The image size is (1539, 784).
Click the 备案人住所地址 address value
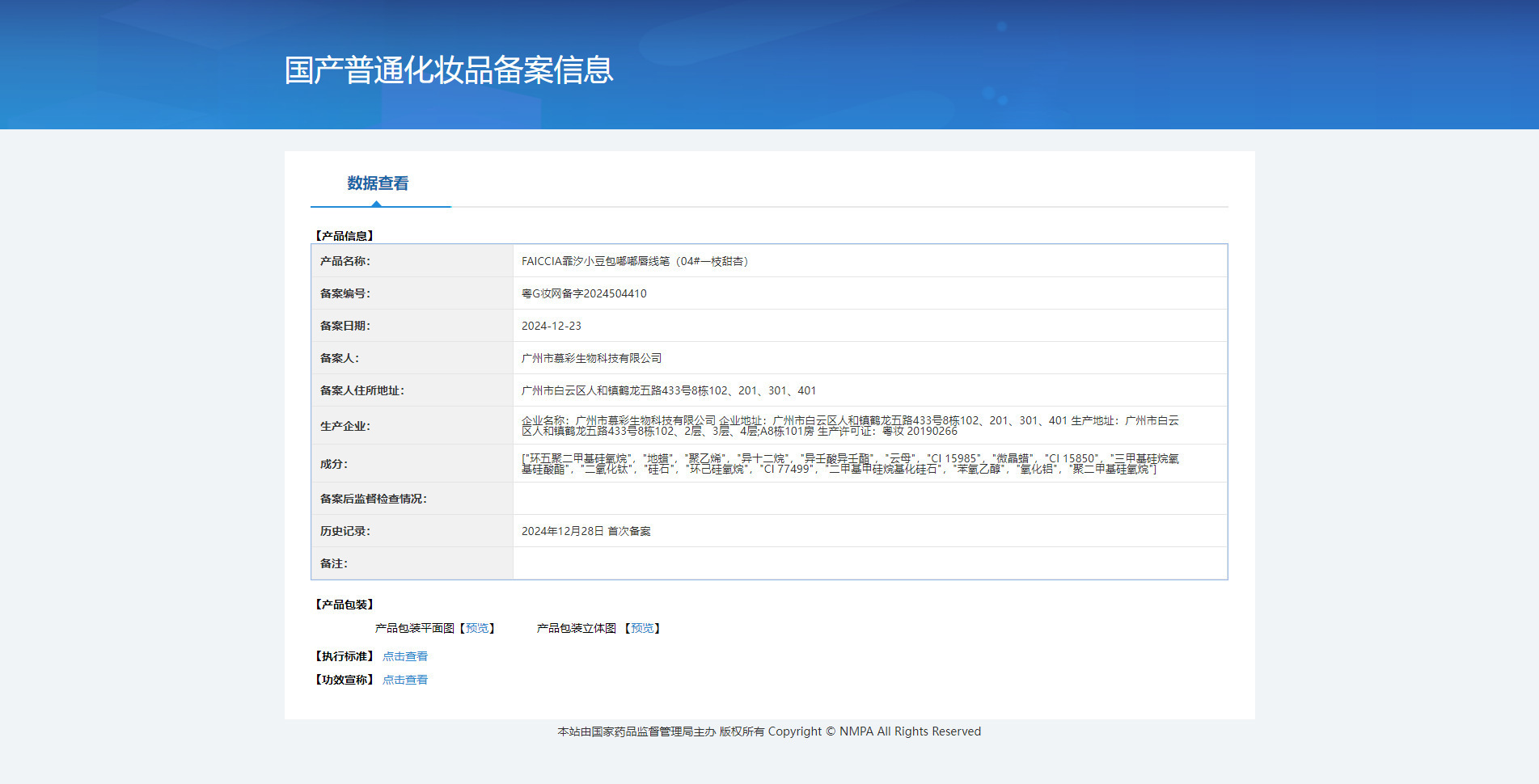click(x=669, y=390)
